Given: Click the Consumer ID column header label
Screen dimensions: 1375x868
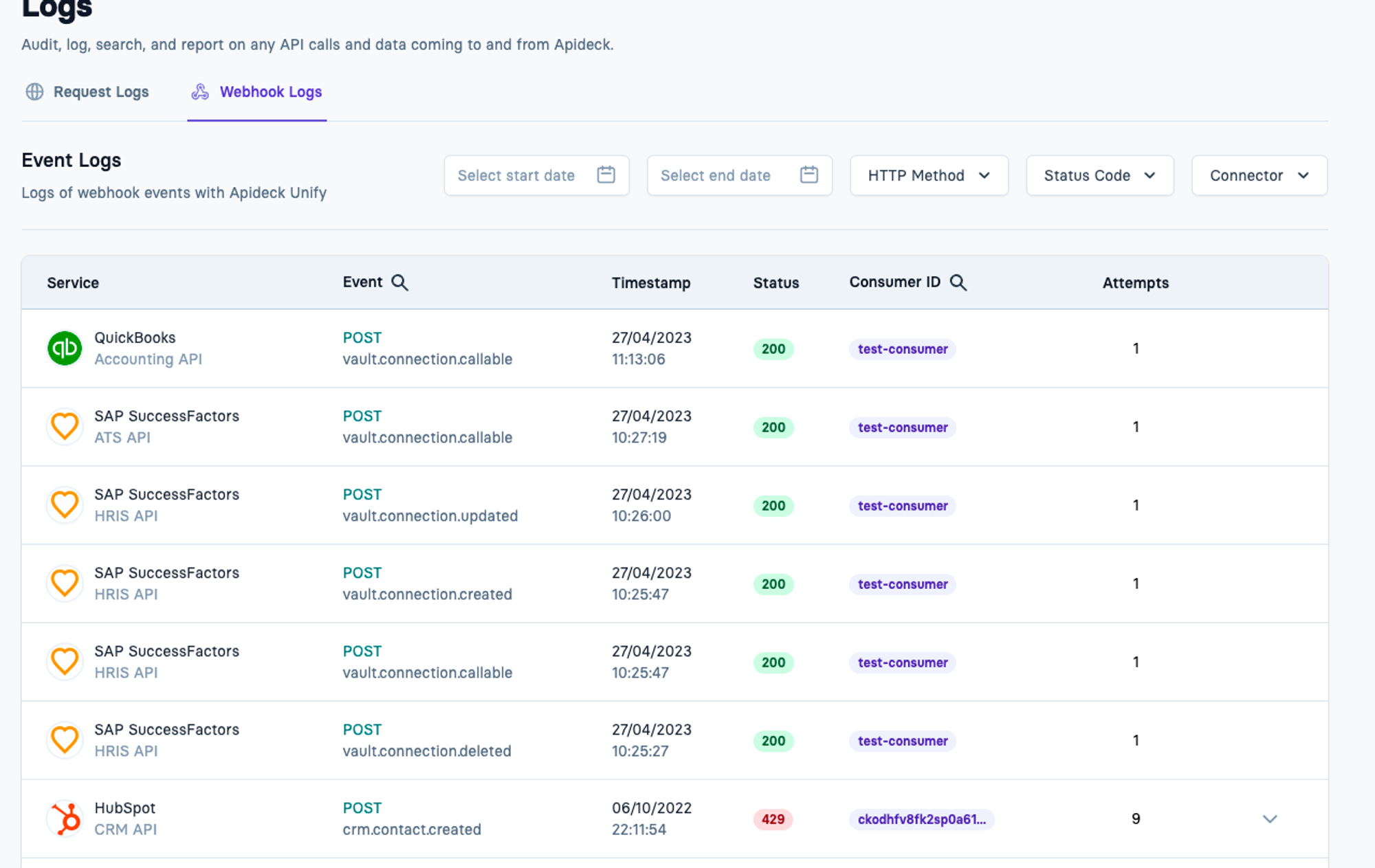Looking at the screenshot, I should pyautogui.click(x=894, y=282).
